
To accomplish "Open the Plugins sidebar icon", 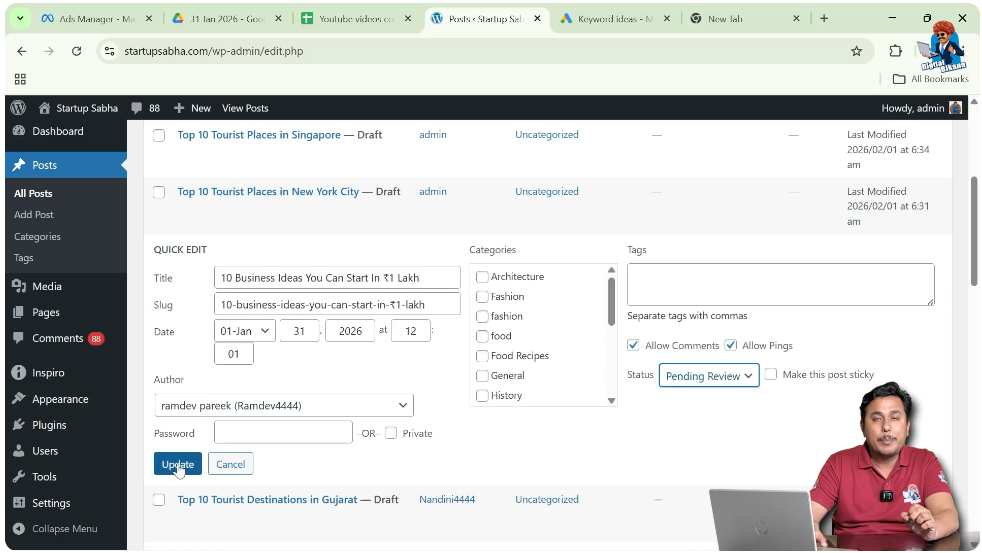I will [19, 425].
